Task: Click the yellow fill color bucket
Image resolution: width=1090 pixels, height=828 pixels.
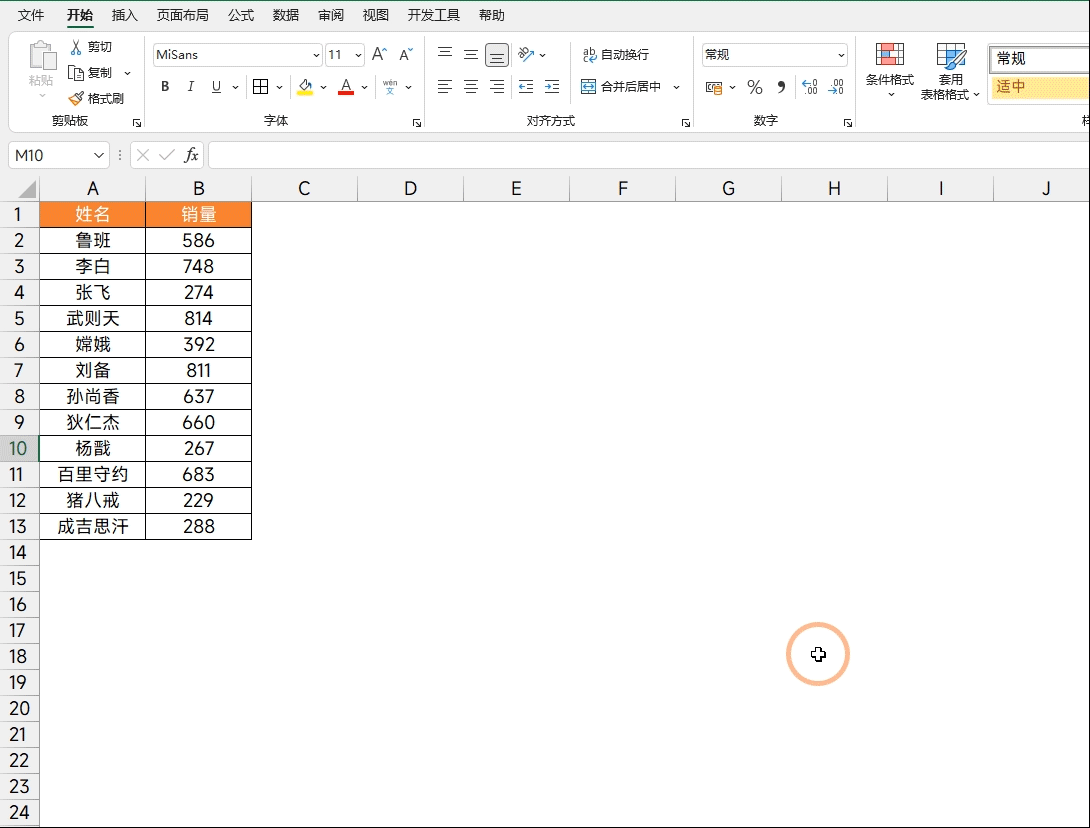Action: pos(305,87)
